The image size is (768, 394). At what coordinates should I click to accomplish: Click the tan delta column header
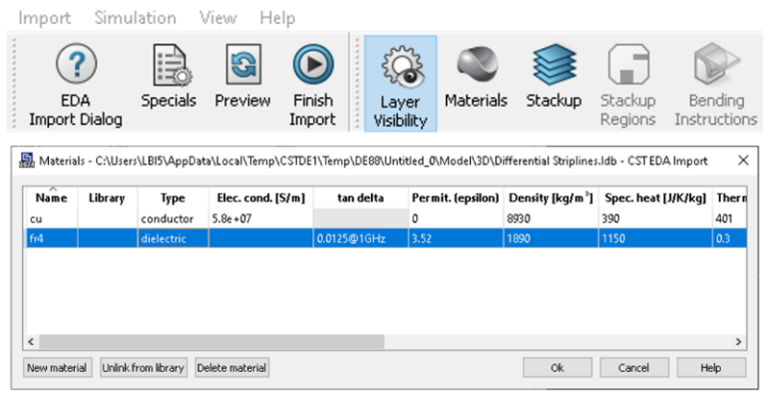(x=360, y=198)
